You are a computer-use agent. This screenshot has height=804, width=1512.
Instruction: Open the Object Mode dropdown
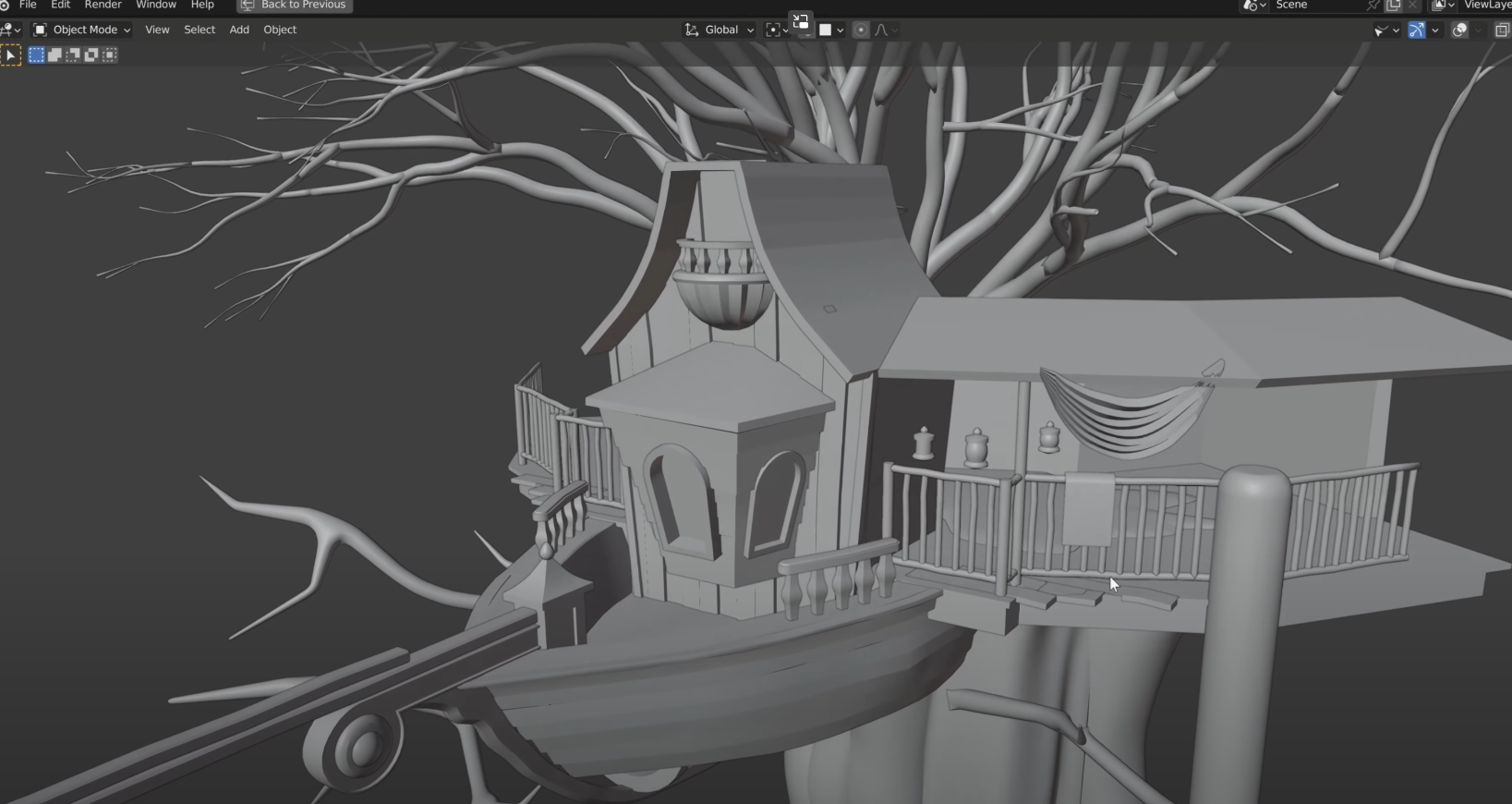pyautogui.click(x=81, y=30)
